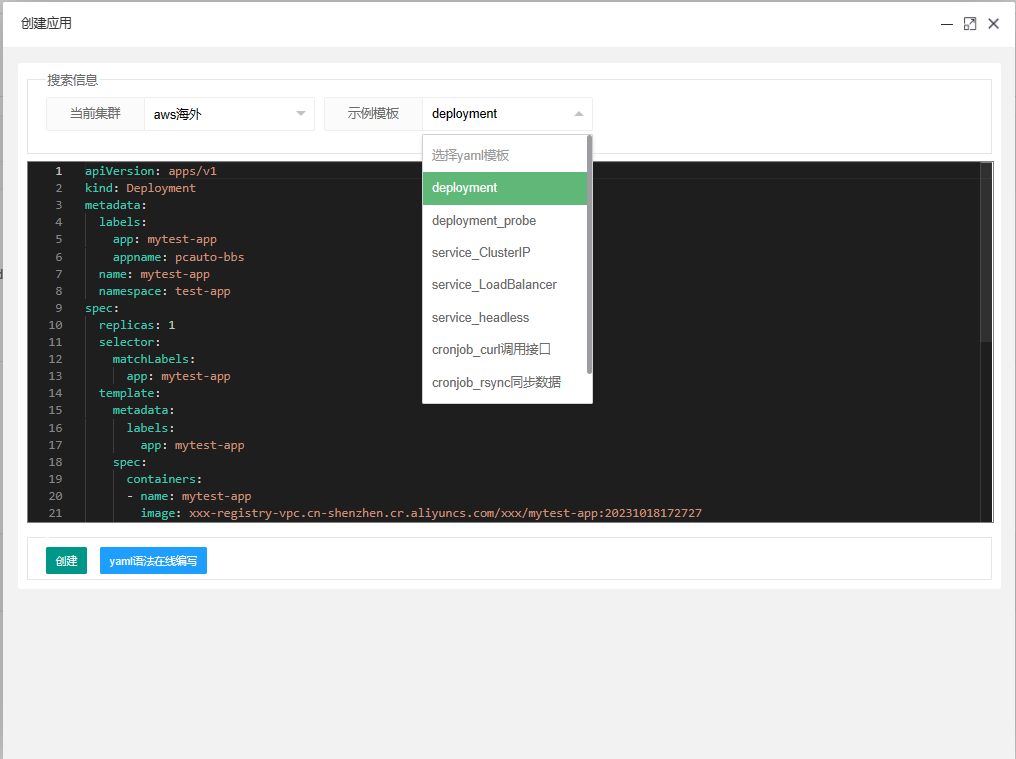Click the 搜索信息 section title
Screen dimensions: 1016x759
point(73,80)
